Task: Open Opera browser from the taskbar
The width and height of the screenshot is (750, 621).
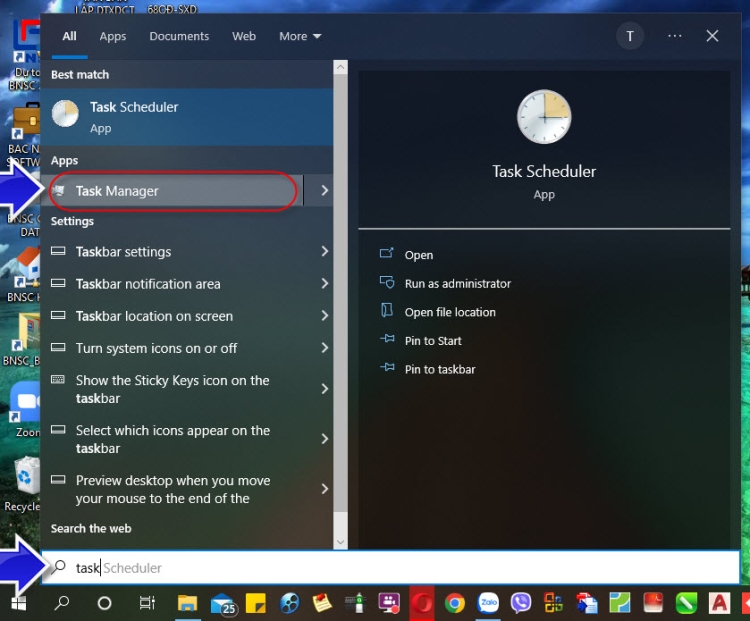Action: (x=422, y=603)
